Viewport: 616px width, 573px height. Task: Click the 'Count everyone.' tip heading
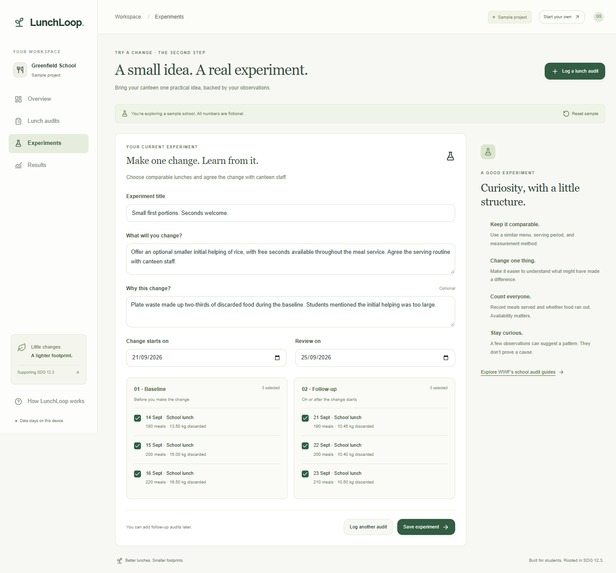[510, 297]
